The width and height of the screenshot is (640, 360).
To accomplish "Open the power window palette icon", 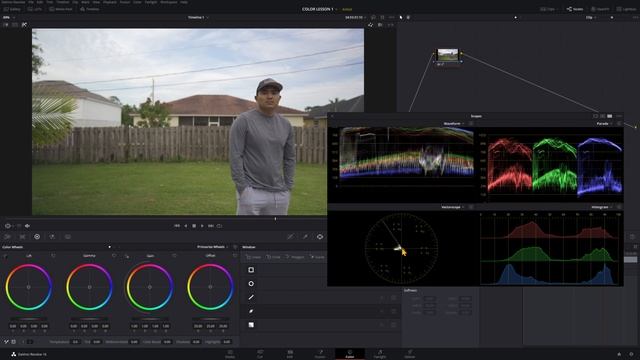I will click(x=320, y=237).
